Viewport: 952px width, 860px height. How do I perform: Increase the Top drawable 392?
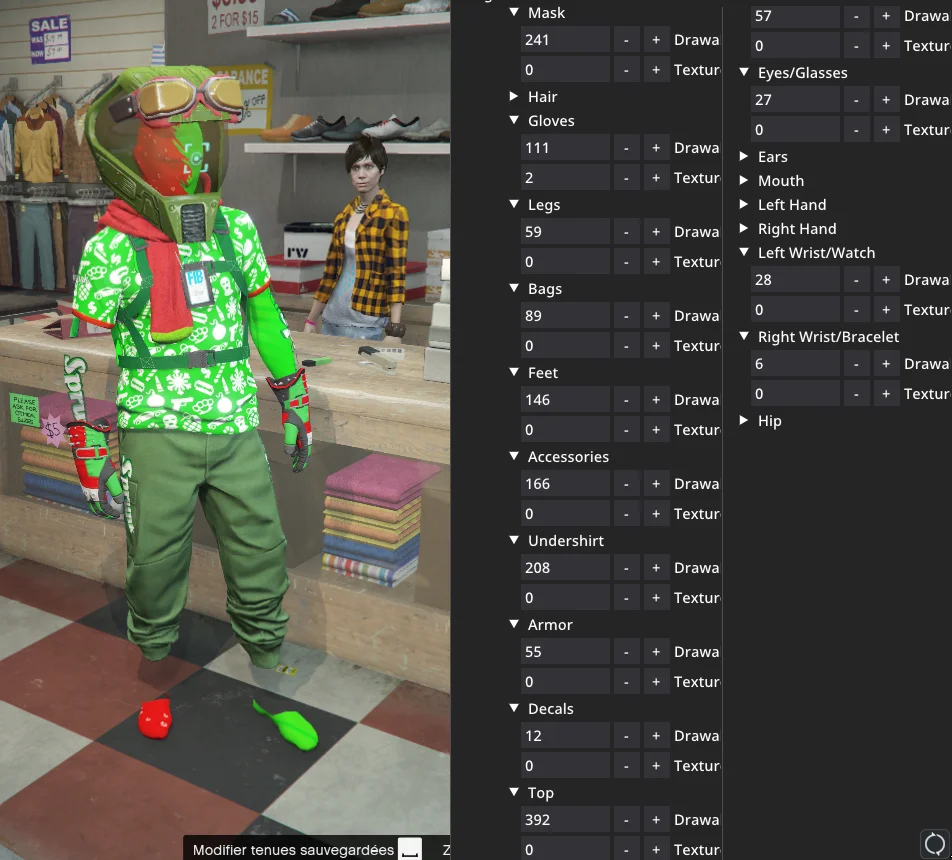[x=656, y=820]
